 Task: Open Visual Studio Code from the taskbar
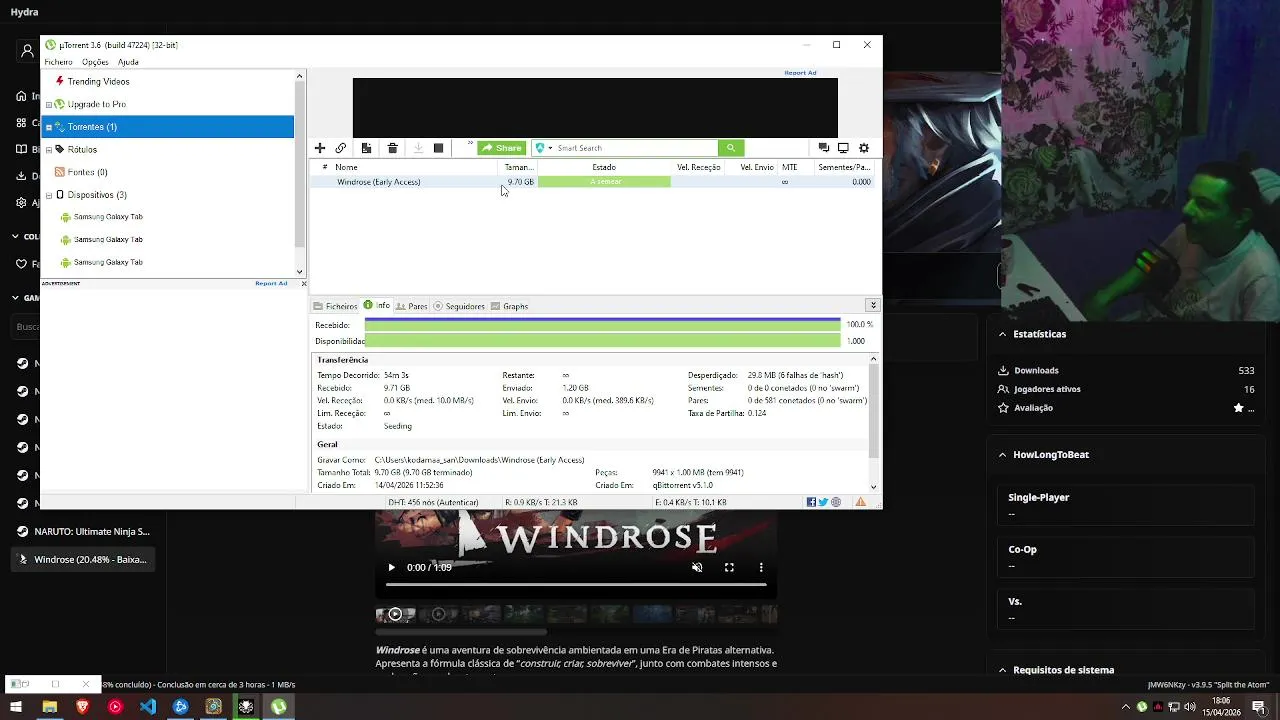(x=148, y=707)
